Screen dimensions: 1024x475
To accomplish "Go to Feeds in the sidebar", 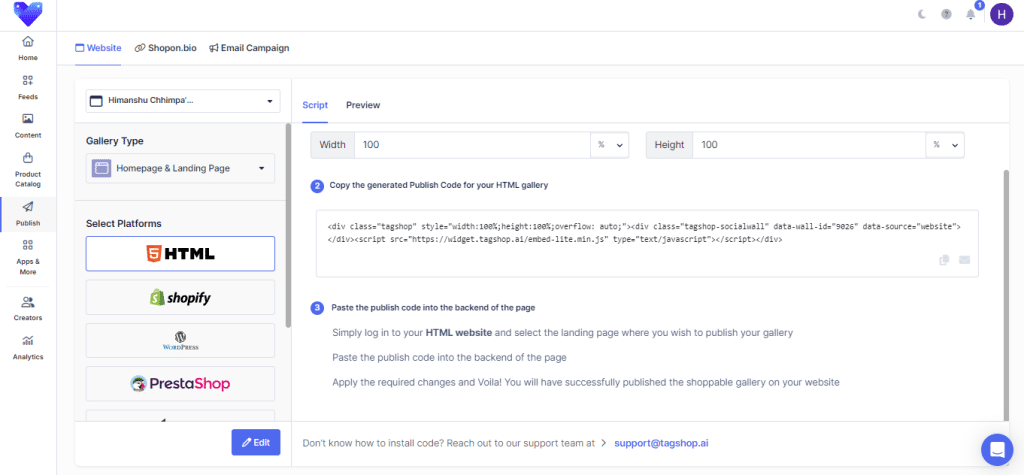I will coord(28,86).
